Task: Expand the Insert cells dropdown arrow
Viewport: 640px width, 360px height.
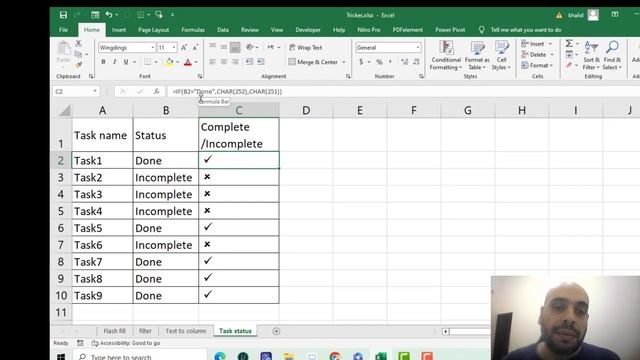Action: [550, 44]
